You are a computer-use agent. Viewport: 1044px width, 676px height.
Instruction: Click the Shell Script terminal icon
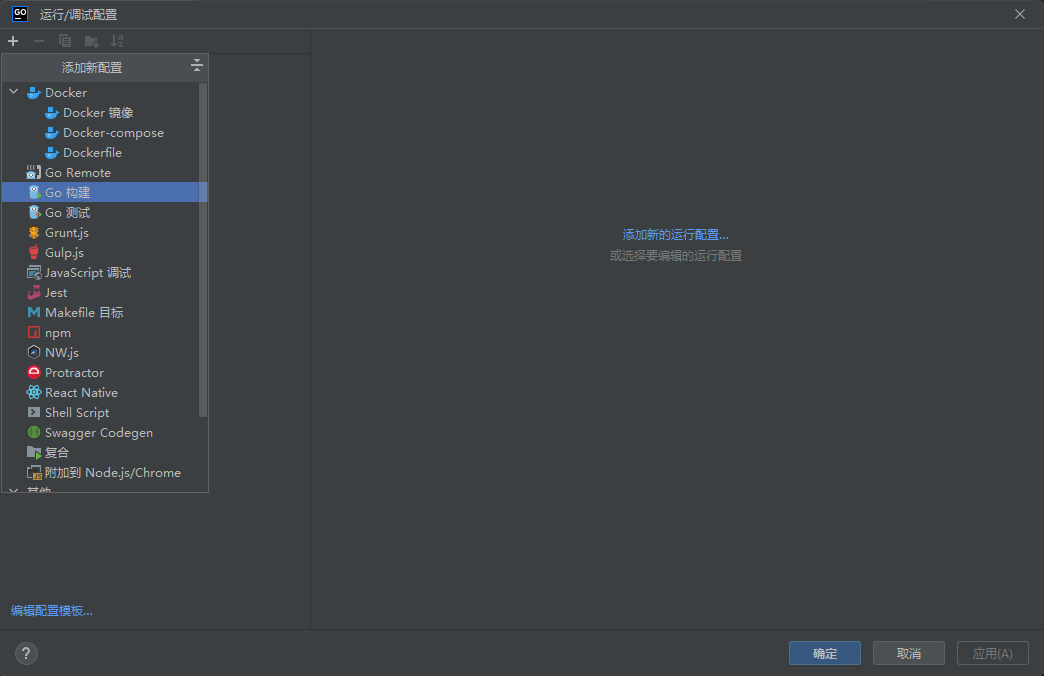coord(34,412)
